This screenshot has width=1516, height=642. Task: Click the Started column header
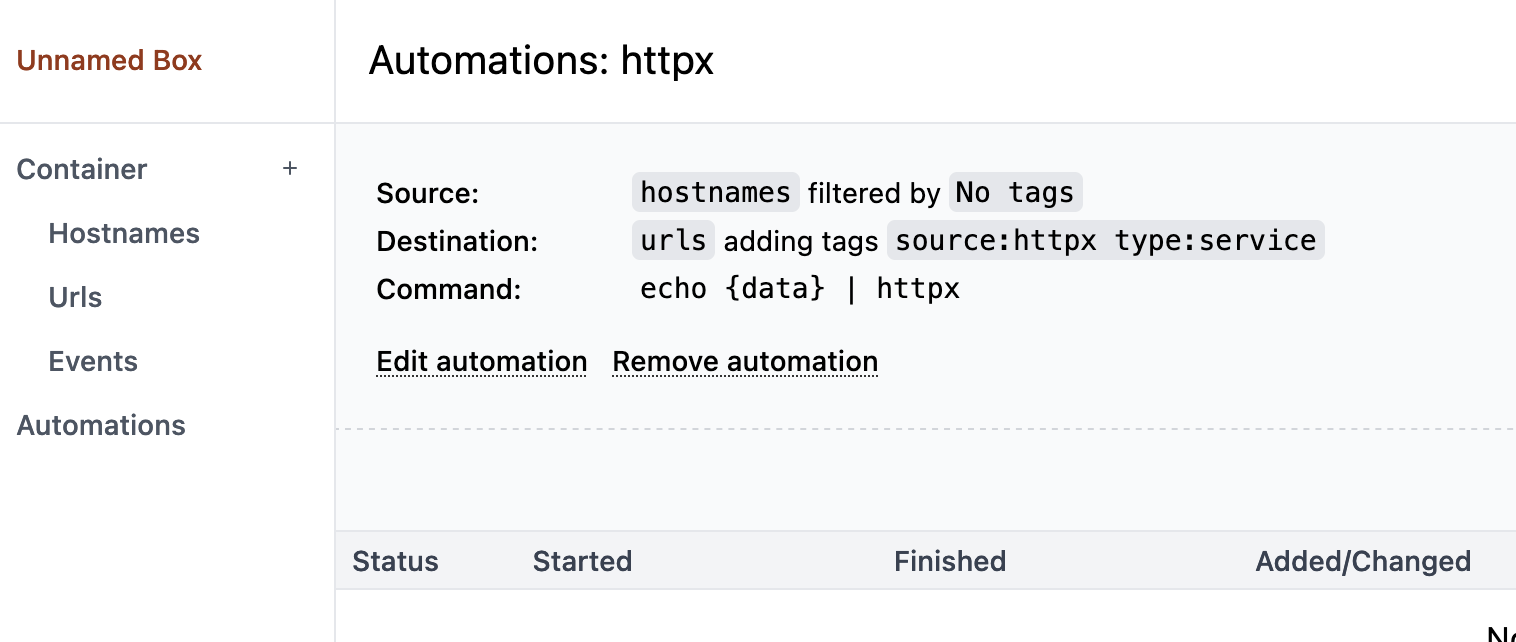pos(582,561)
